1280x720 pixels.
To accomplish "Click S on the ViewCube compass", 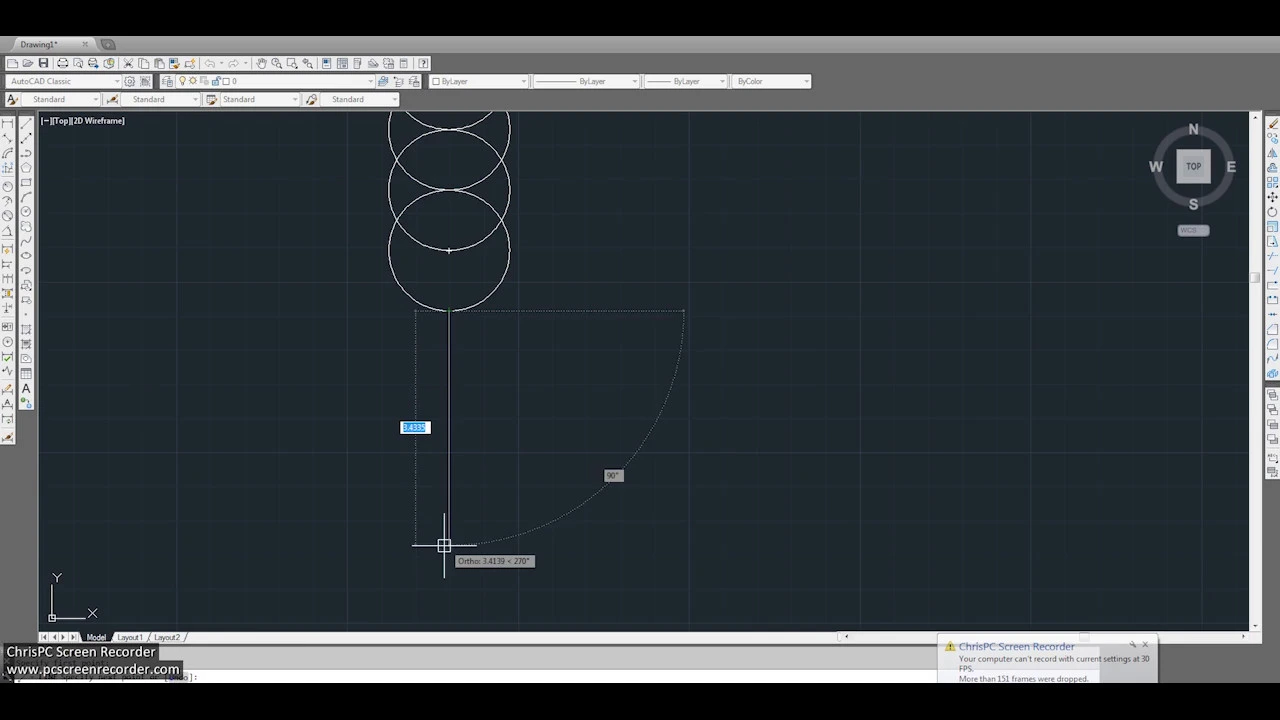I will pos(1193,204).
